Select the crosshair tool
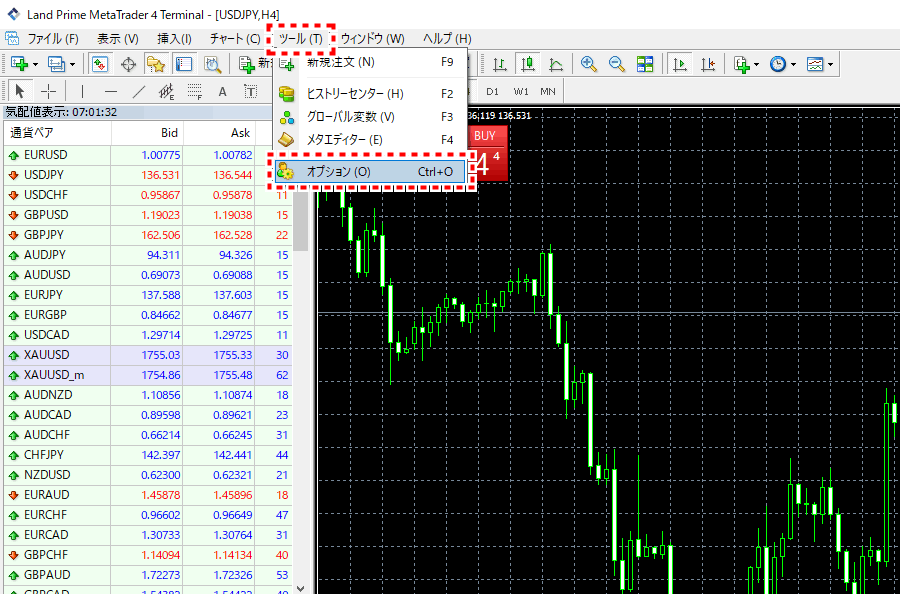Viewport: 900px width, 594px height. (x=49, y=91)
